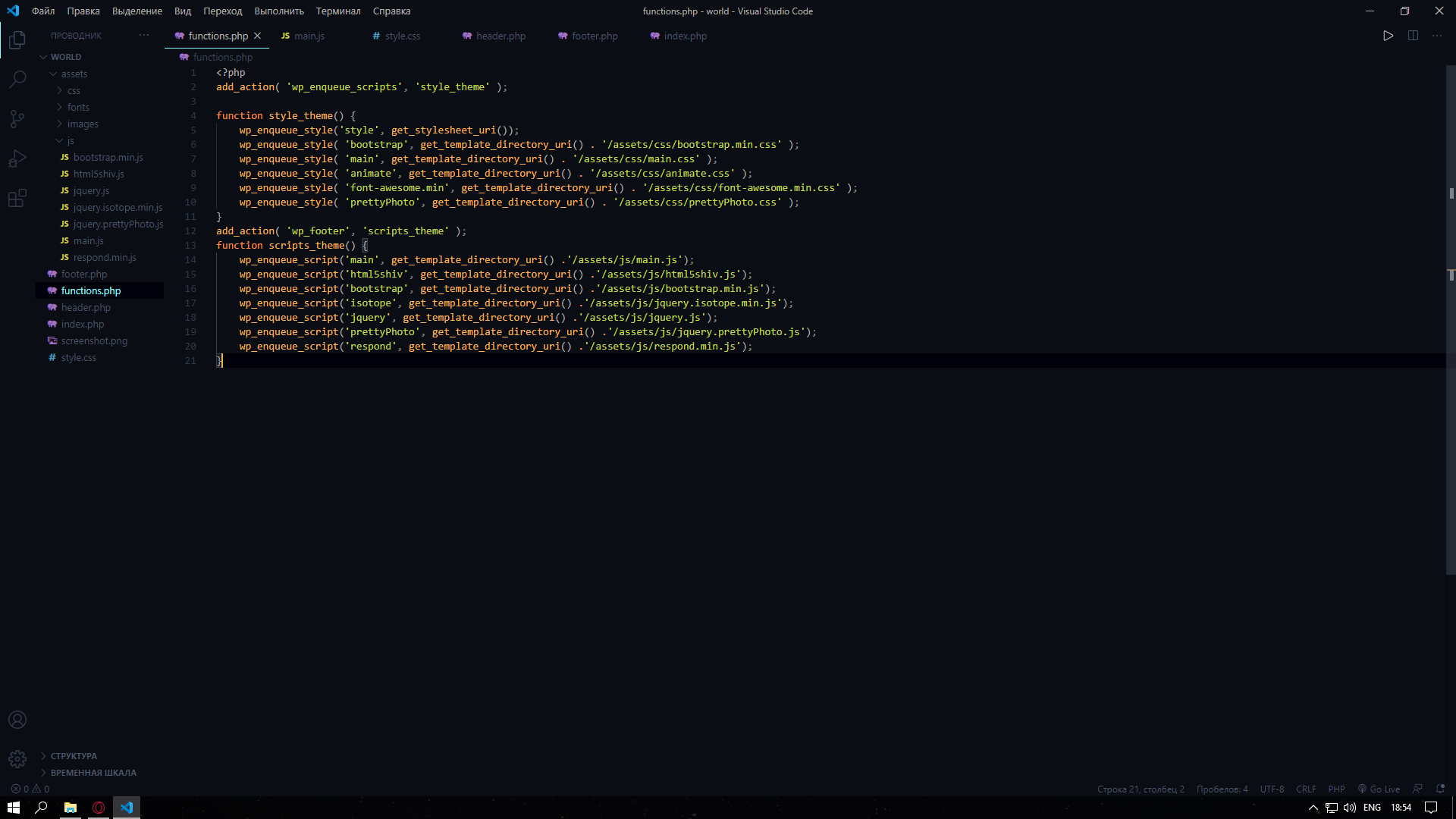Open the Source Control view
The image size is (1456, 819).
pyautogui.click(x=17, y=119)
